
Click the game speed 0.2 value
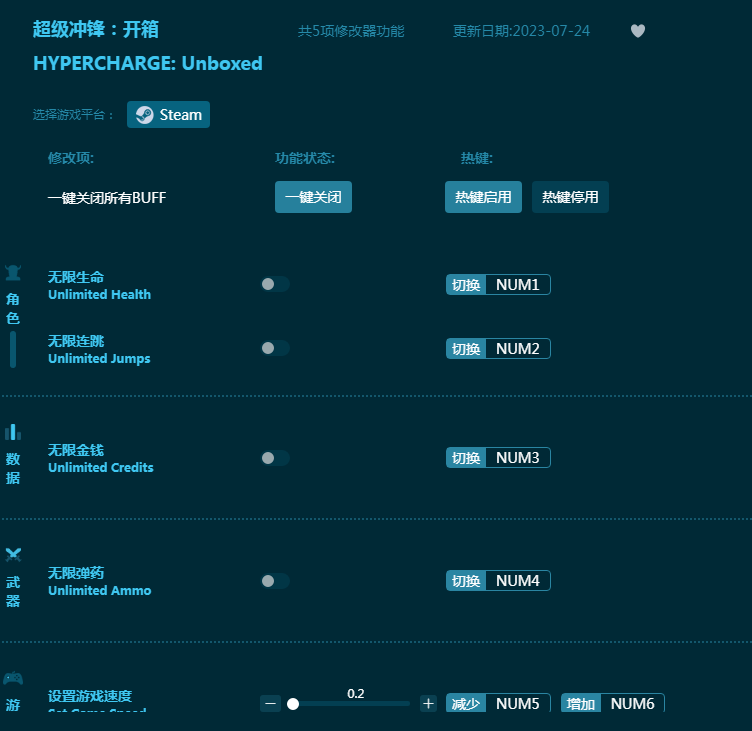(355, 694)
